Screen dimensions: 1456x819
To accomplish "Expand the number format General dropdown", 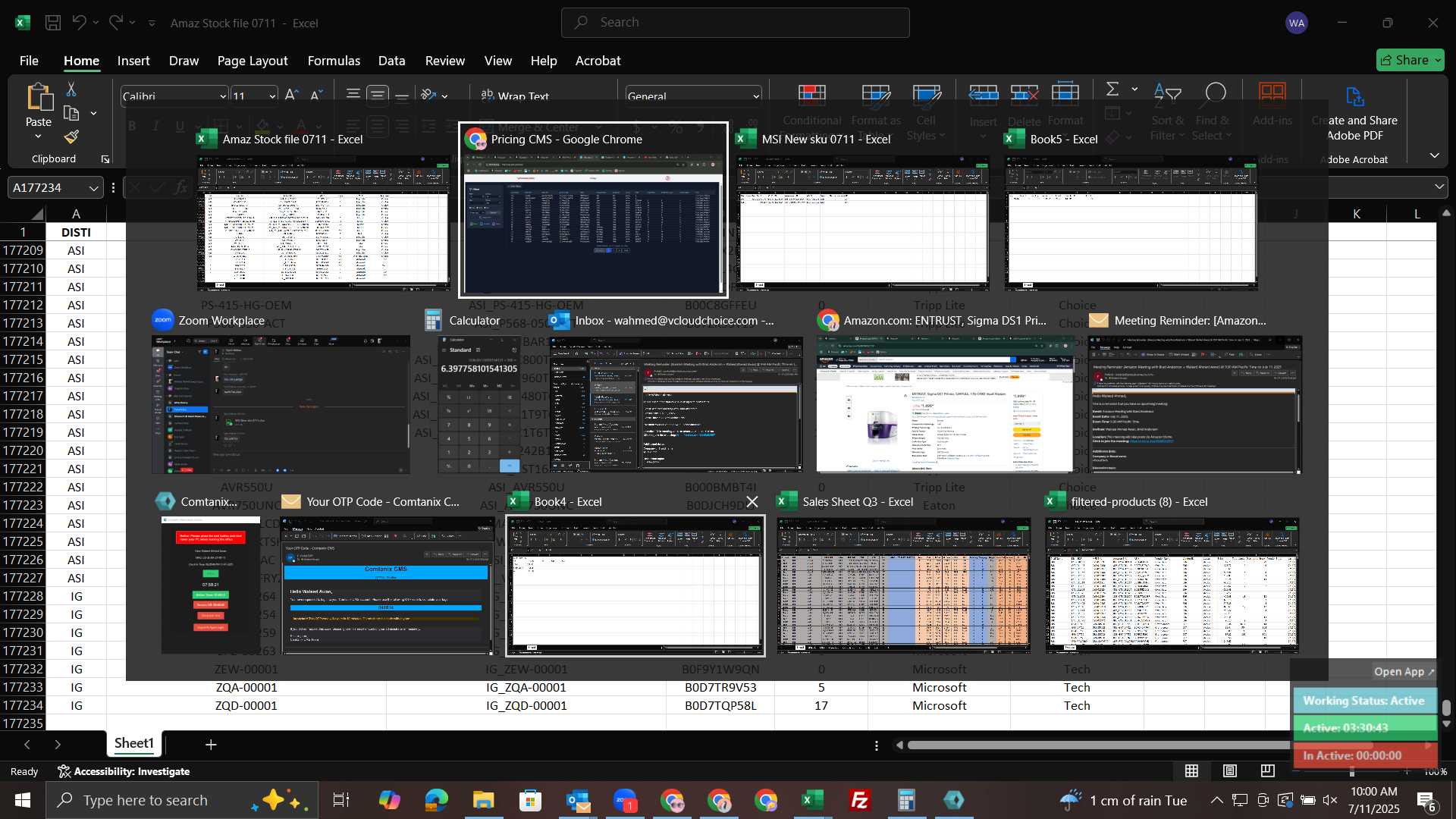I will (756, 96).
